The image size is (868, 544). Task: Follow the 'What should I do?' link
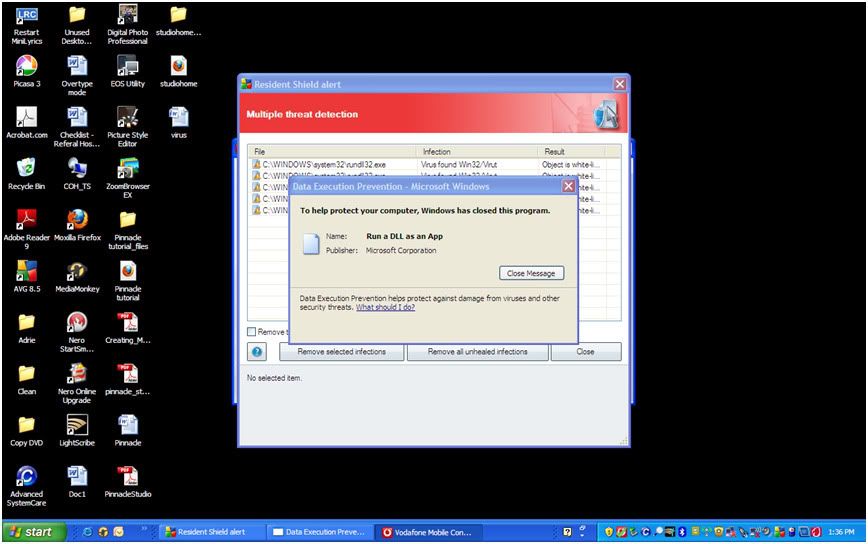pyautogui.click(x=385, y=307)
